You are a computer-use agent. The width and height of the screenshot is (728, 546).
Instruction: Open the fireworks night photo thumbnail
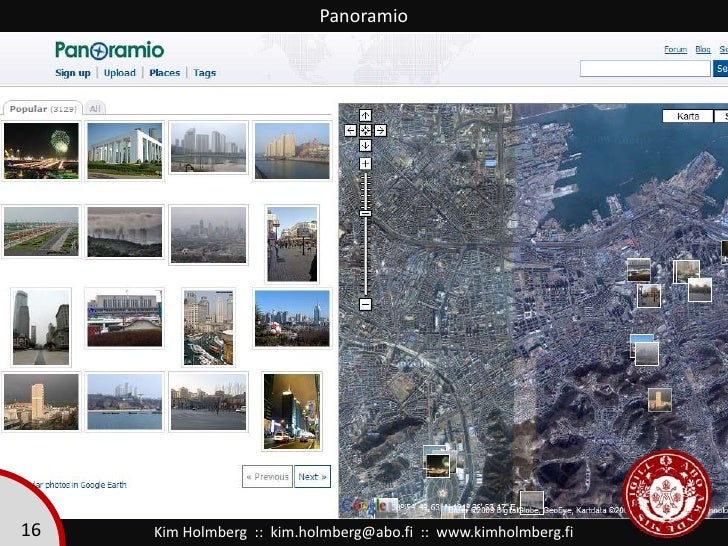pyautogui.click(x=41, y=150)
